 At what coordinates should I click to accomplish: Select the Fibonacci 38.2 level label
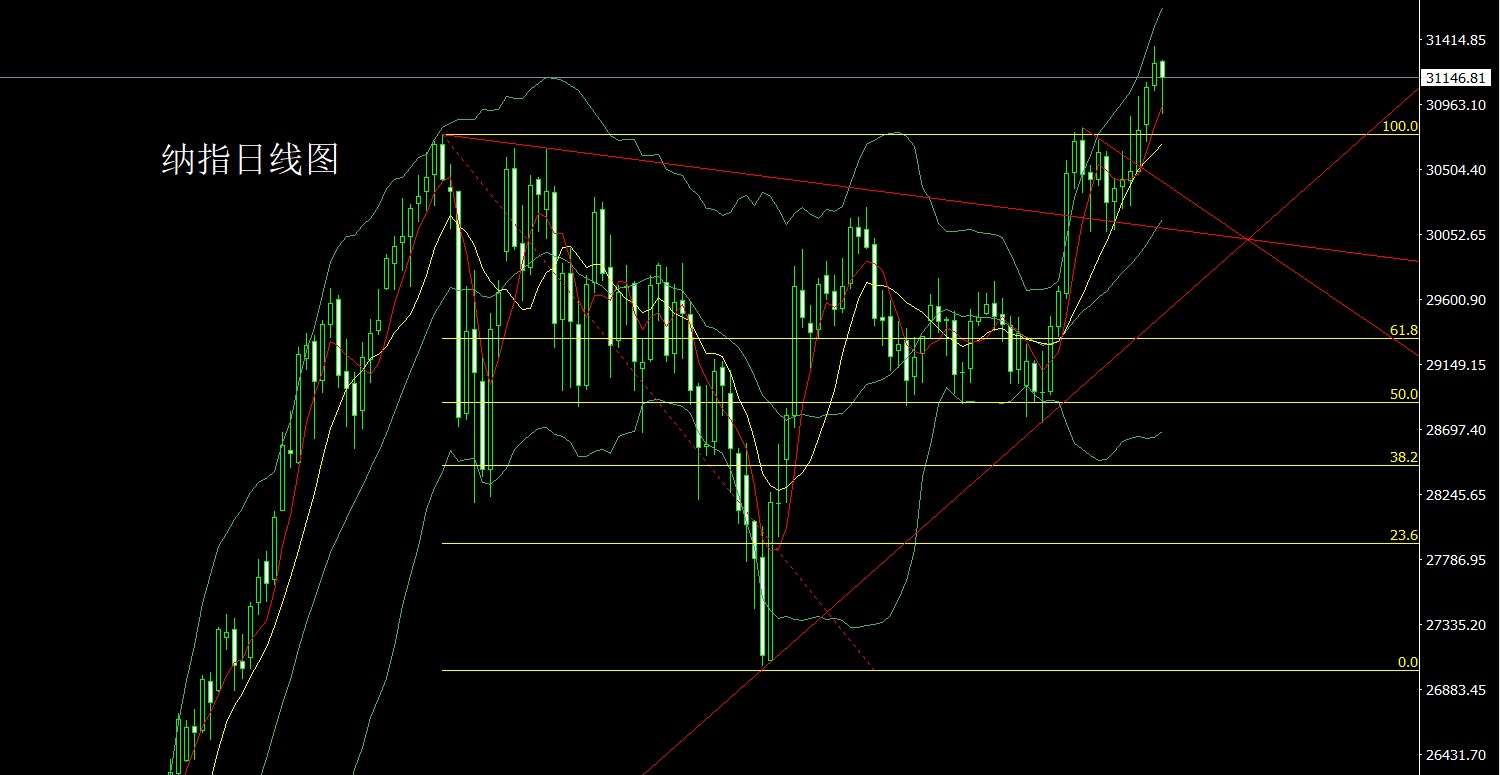1404,457
